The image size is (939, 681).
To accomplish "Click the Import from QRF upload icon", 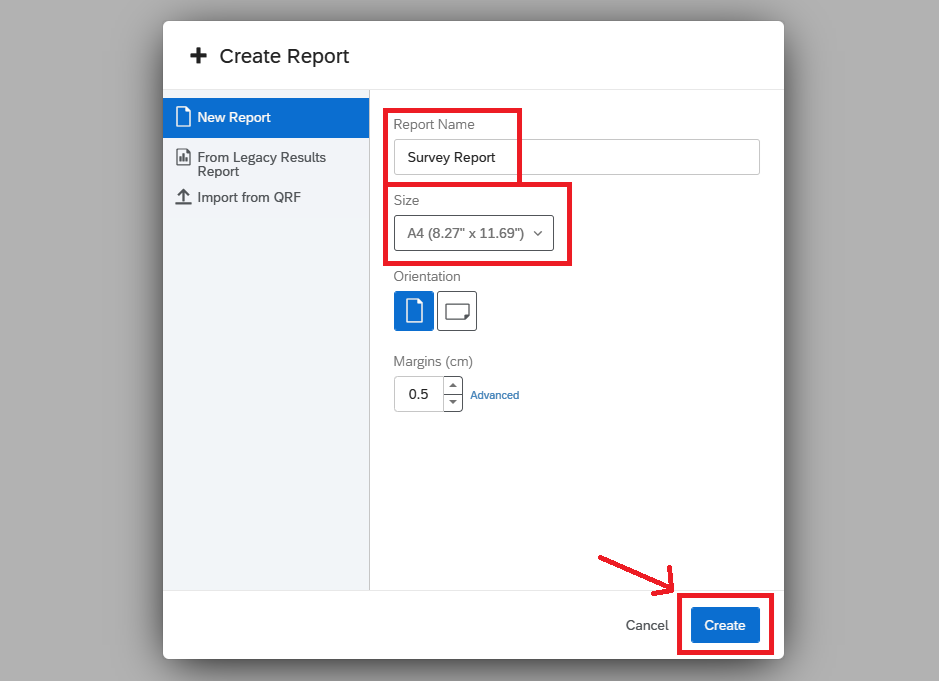I will (x=183, y=197).
